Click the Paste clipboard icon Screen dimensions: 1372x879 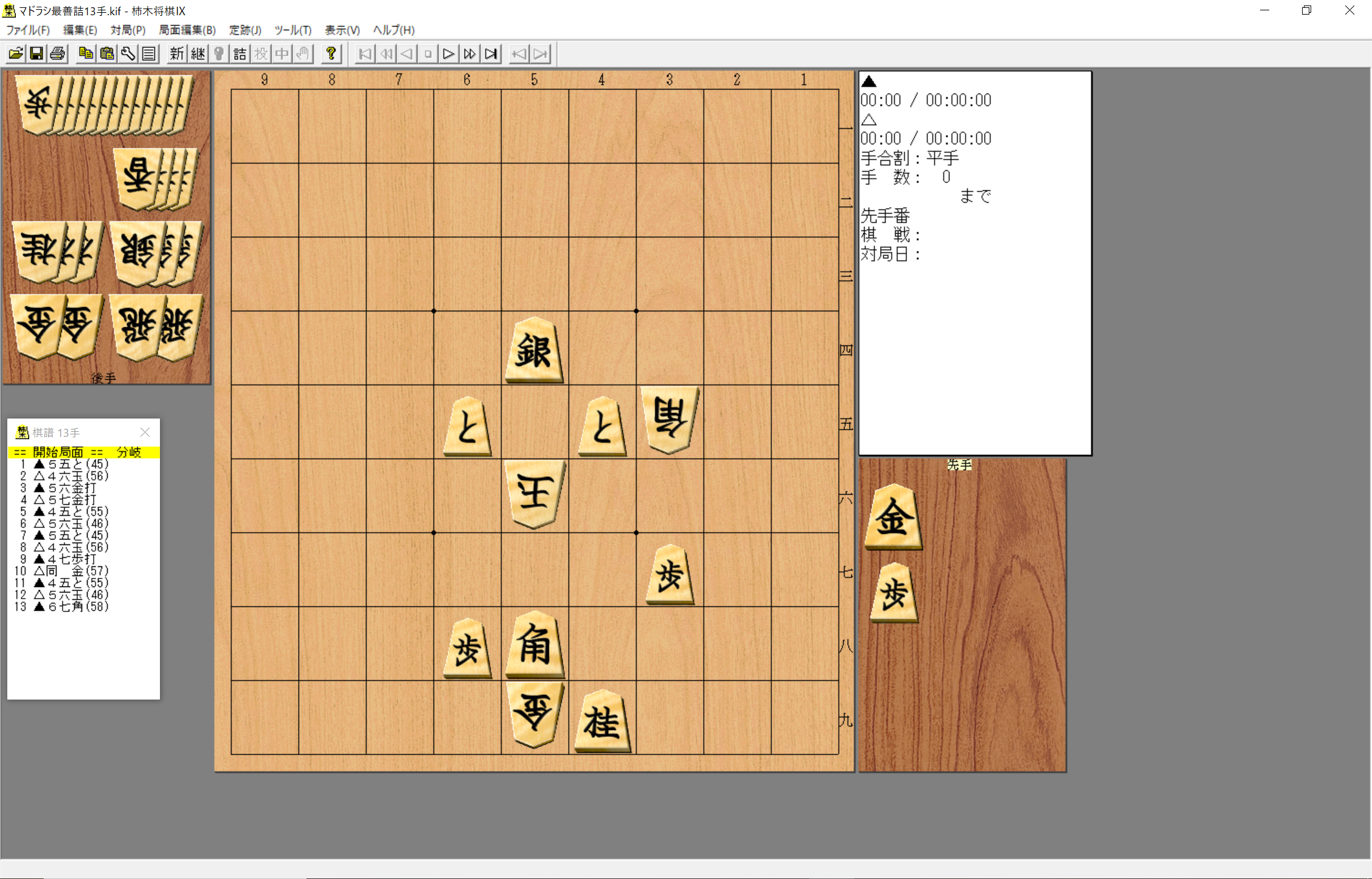point(107,54)
